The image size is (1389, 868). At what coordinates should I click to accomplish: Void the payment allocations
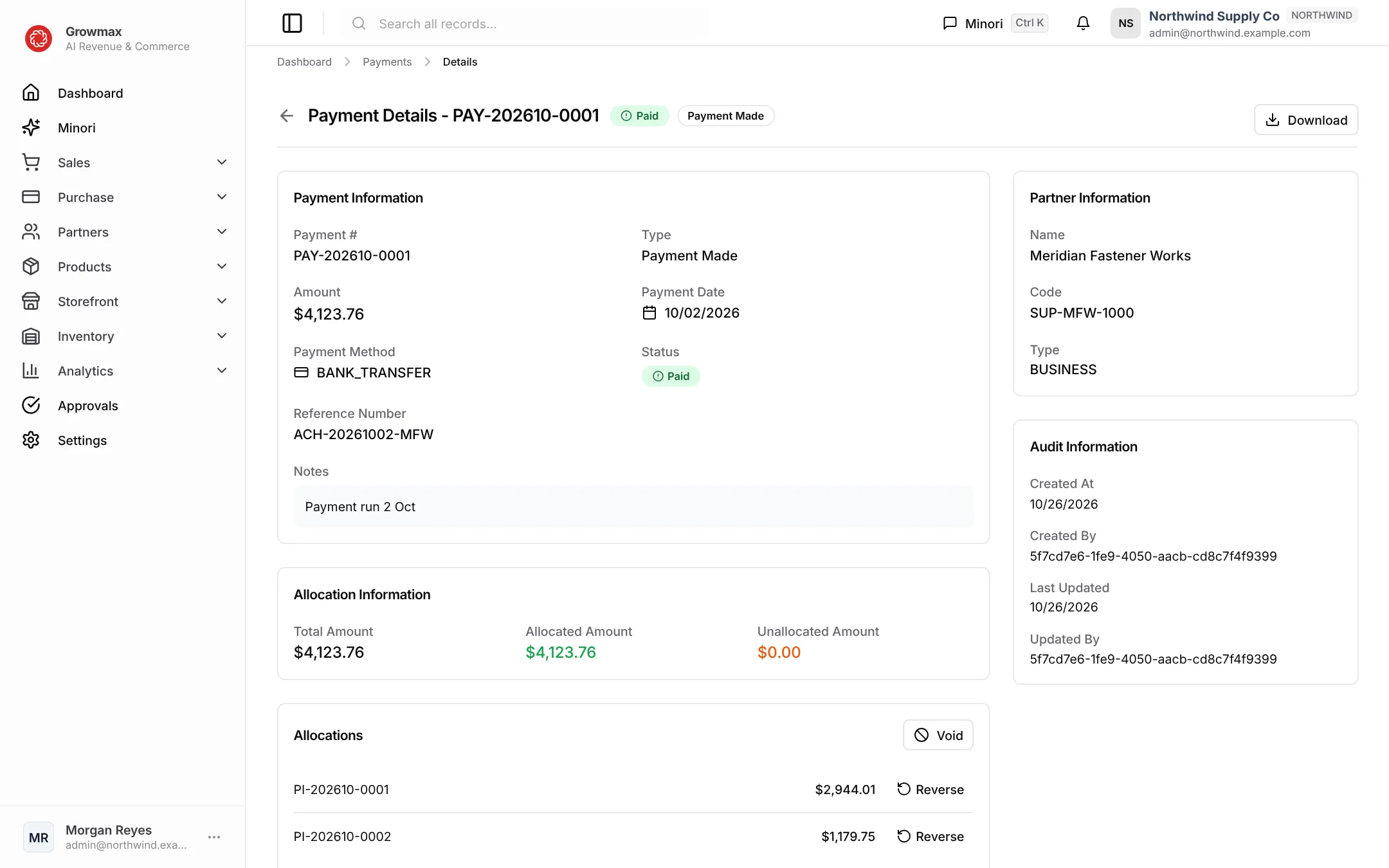click(x=938, y=735)
